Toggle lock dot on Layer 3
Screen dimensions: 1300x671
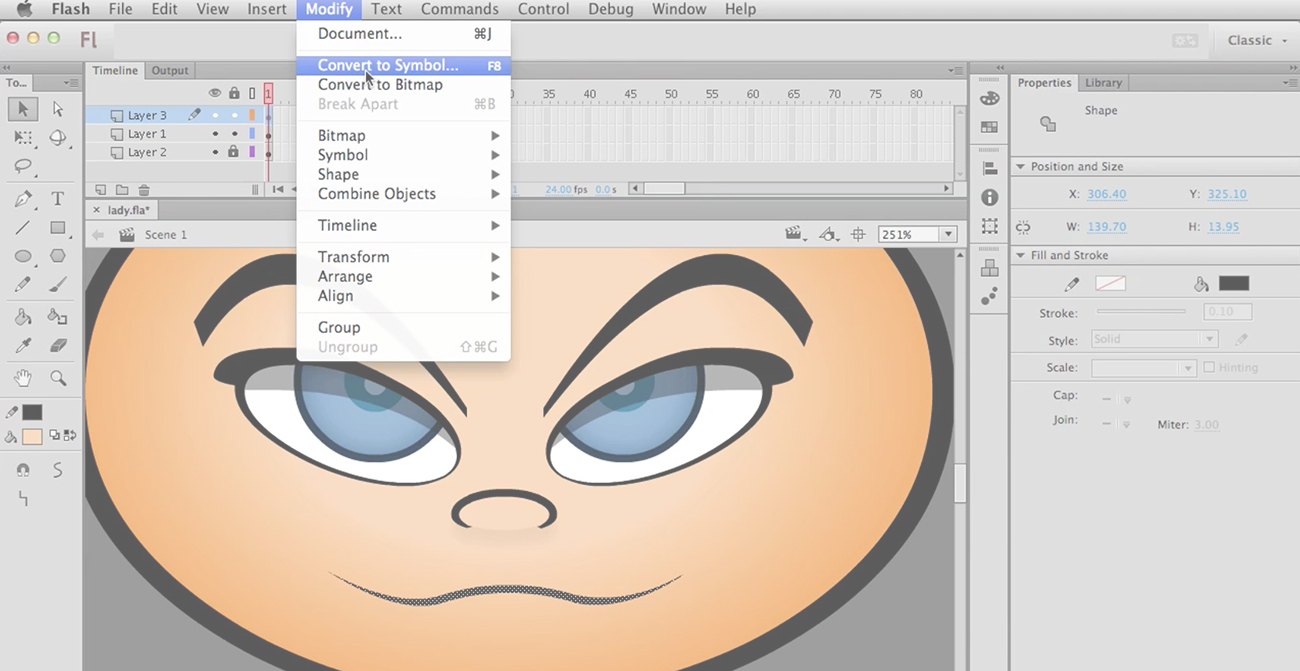tap(234, 115)
